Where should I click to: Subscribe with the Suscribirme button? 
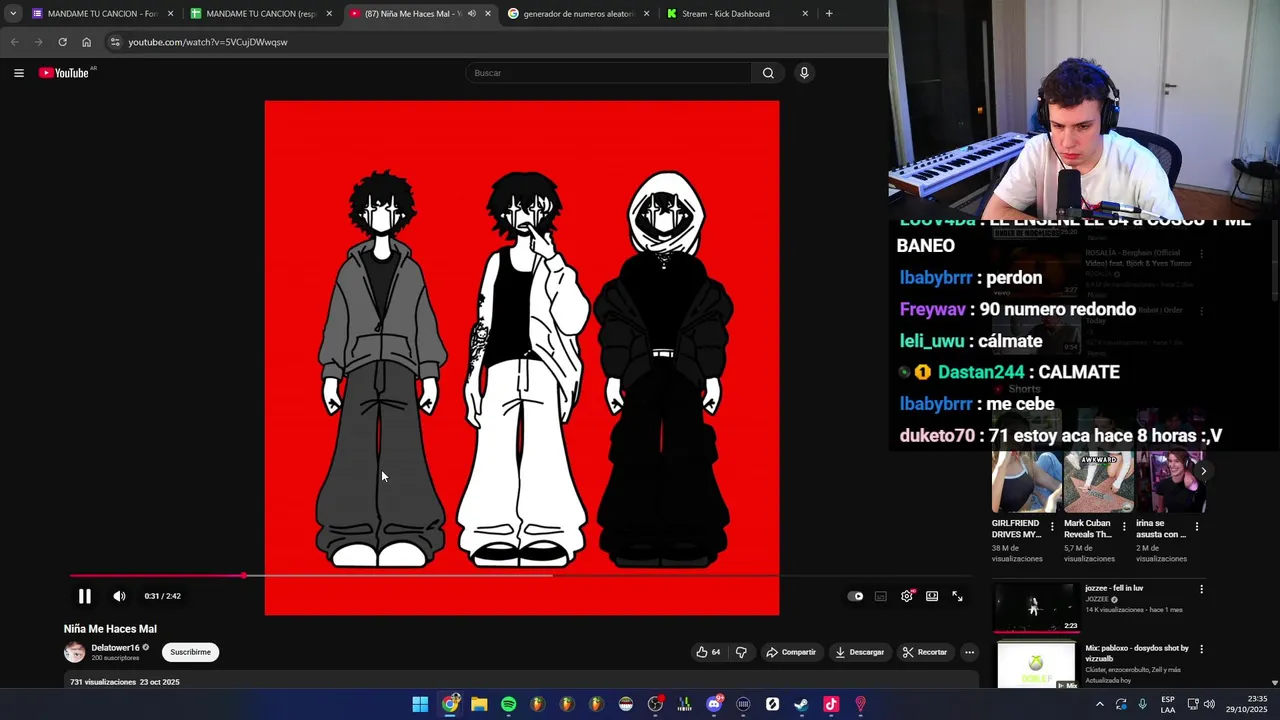coord(190,652)
